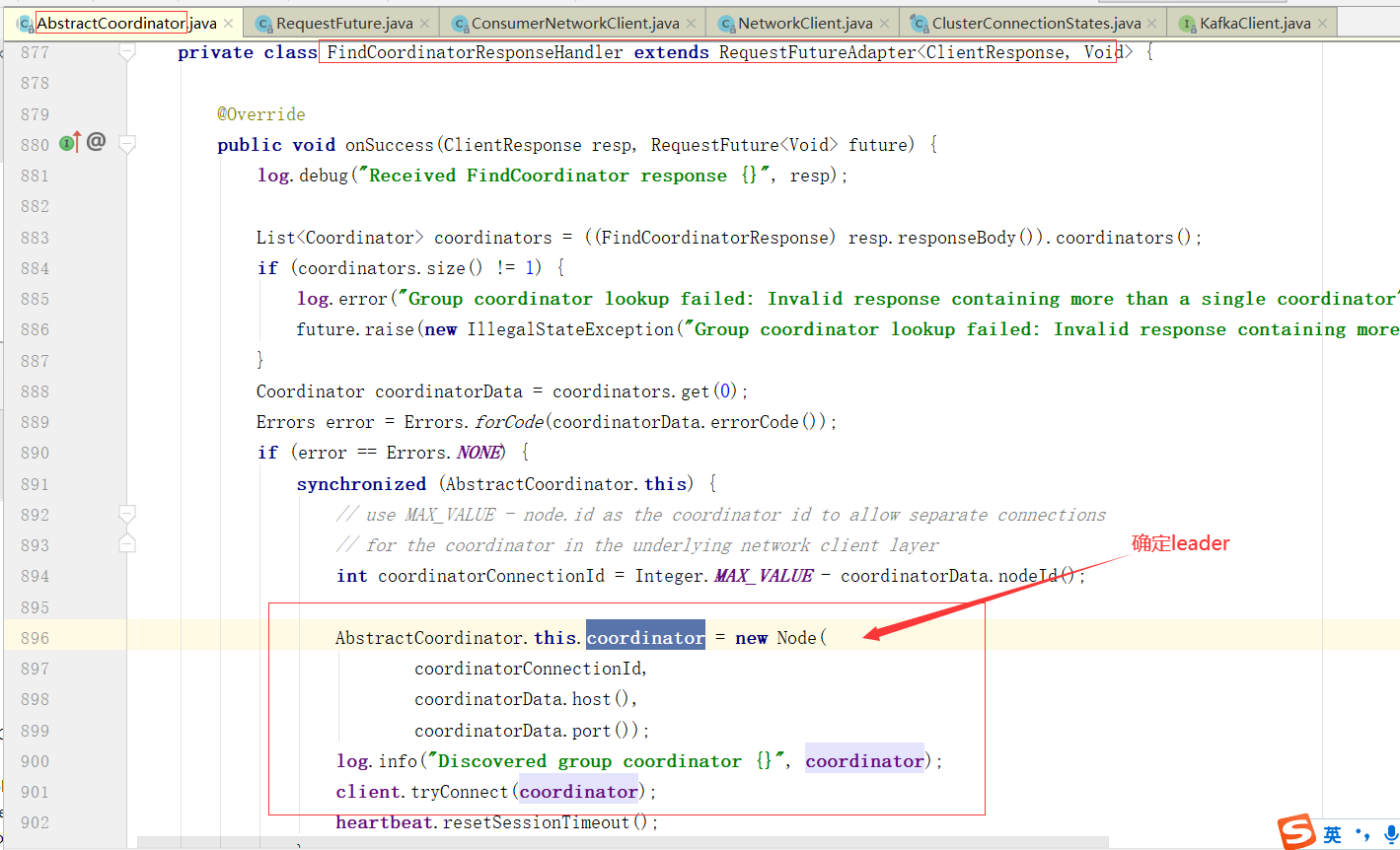
Task: Click log.error call on line 885
Action: pyautogui.click(x=341, y=299)
